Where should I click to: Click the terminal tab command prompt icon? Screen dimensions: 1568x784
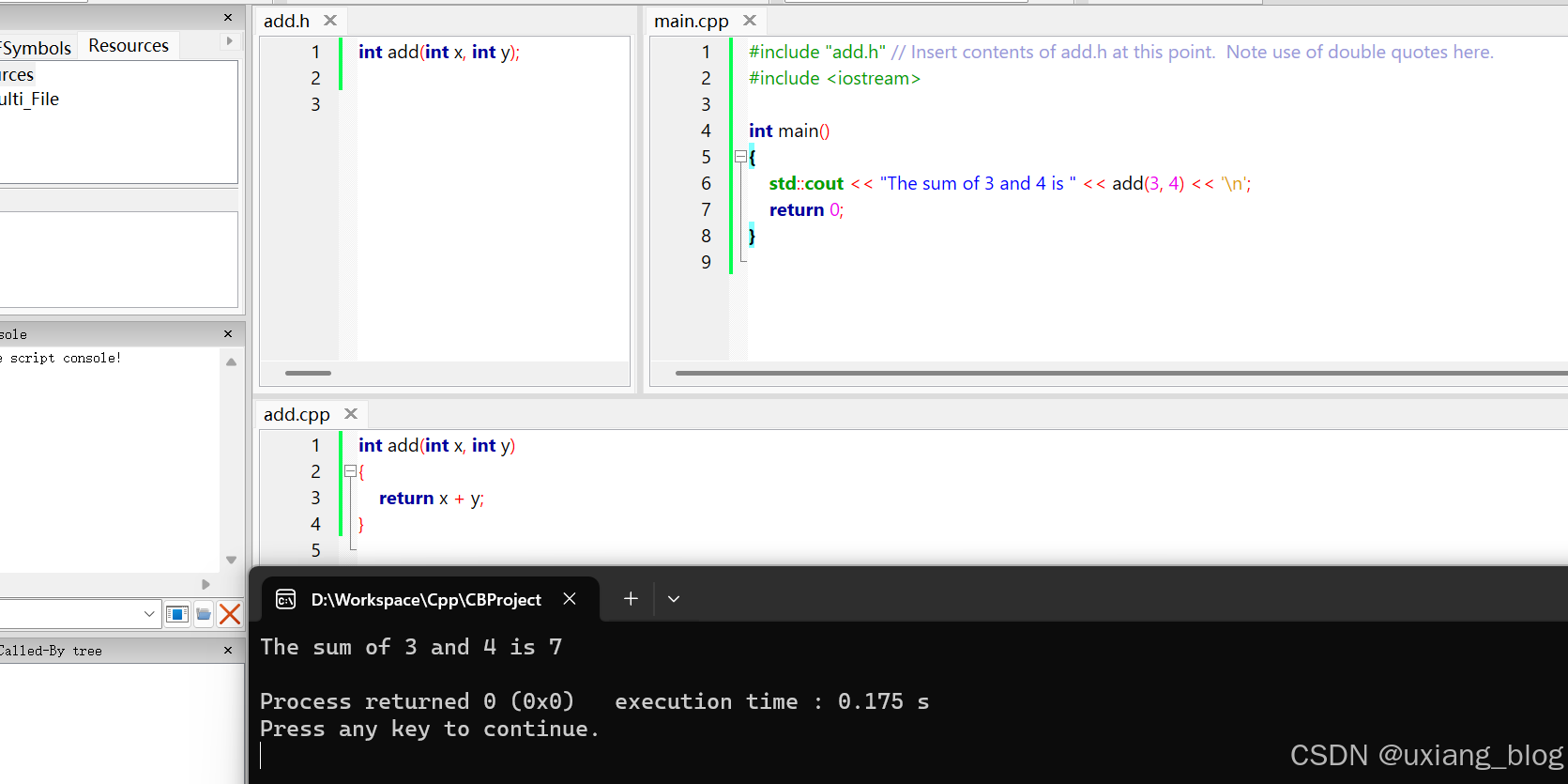286,599
